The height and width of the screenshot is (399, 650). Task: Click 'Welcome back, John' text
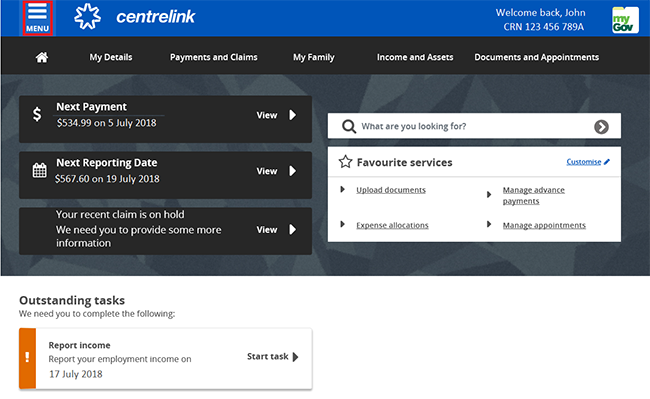541,12
